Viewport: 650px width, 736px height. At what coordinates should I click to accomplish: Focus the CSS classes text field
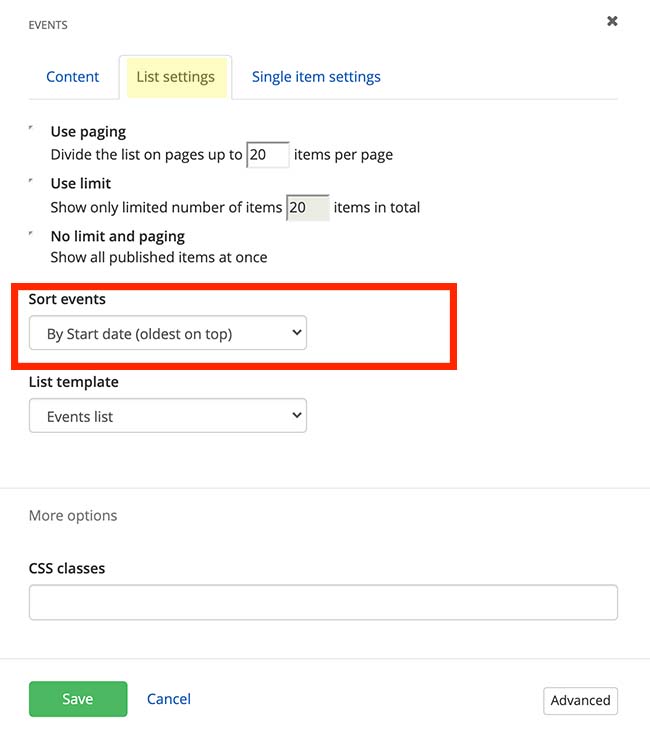coord(323,602)
